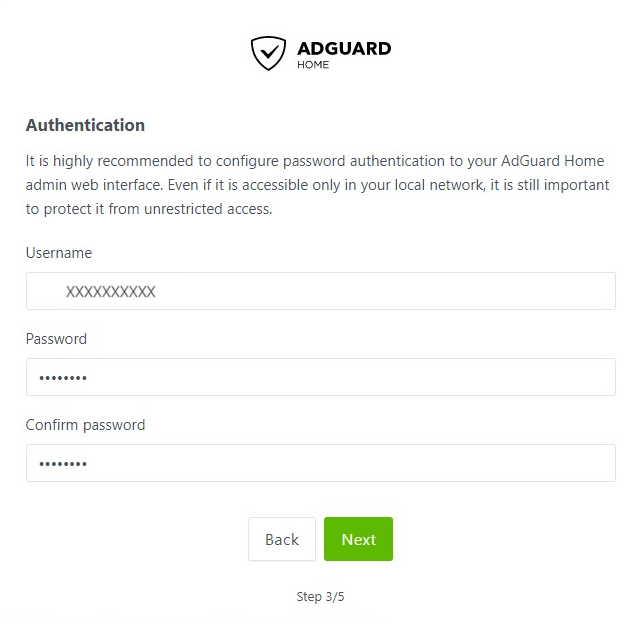Click the ADGUARD wordmark text

coord(344,49)
